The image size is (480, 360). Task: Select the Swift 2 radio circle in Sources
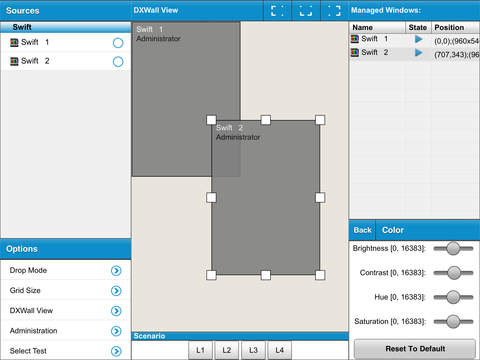tap(118, 62)
